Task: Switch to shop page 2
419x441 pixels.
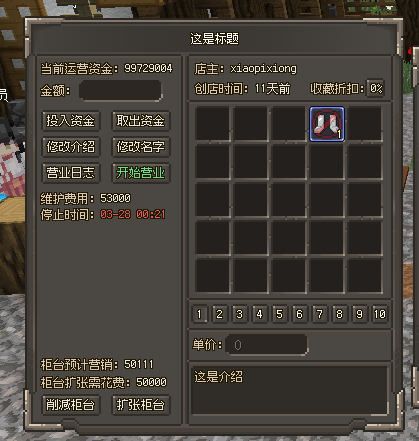Action: click(219, 314)
